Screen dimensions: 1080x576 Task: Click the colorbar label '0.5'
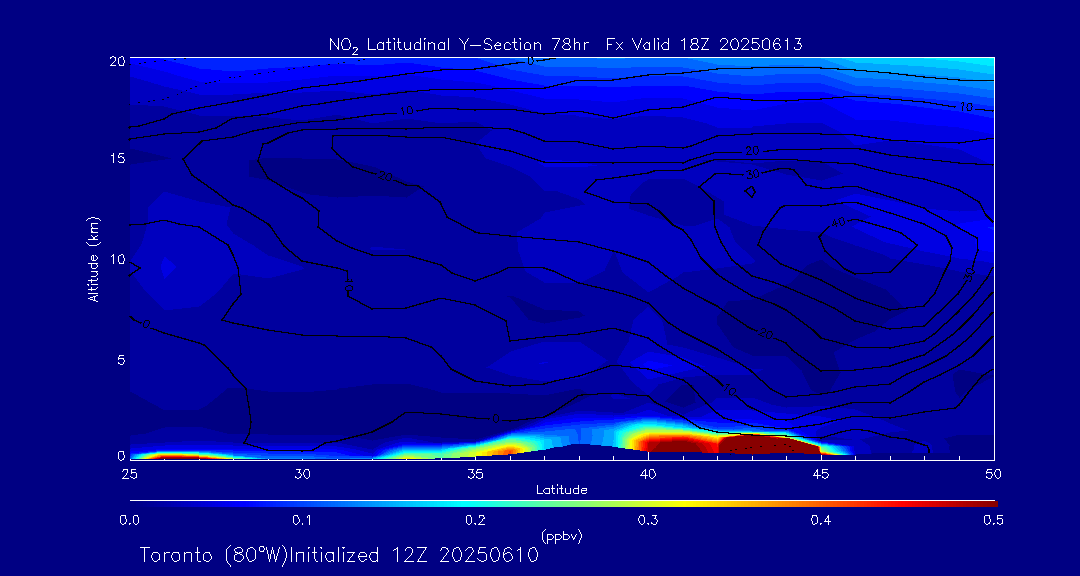click(993, 520)
